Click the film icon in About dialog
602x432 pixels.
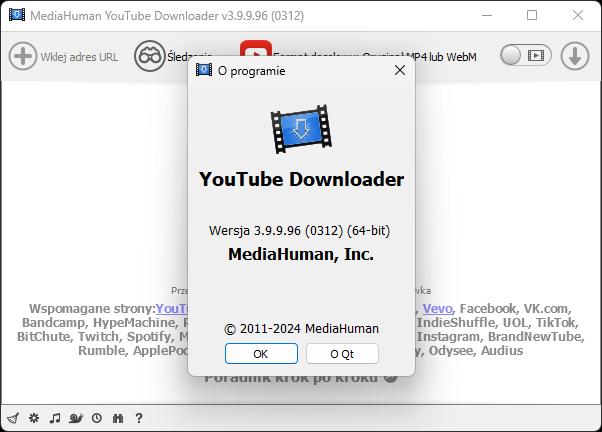[x=301, y=129]
